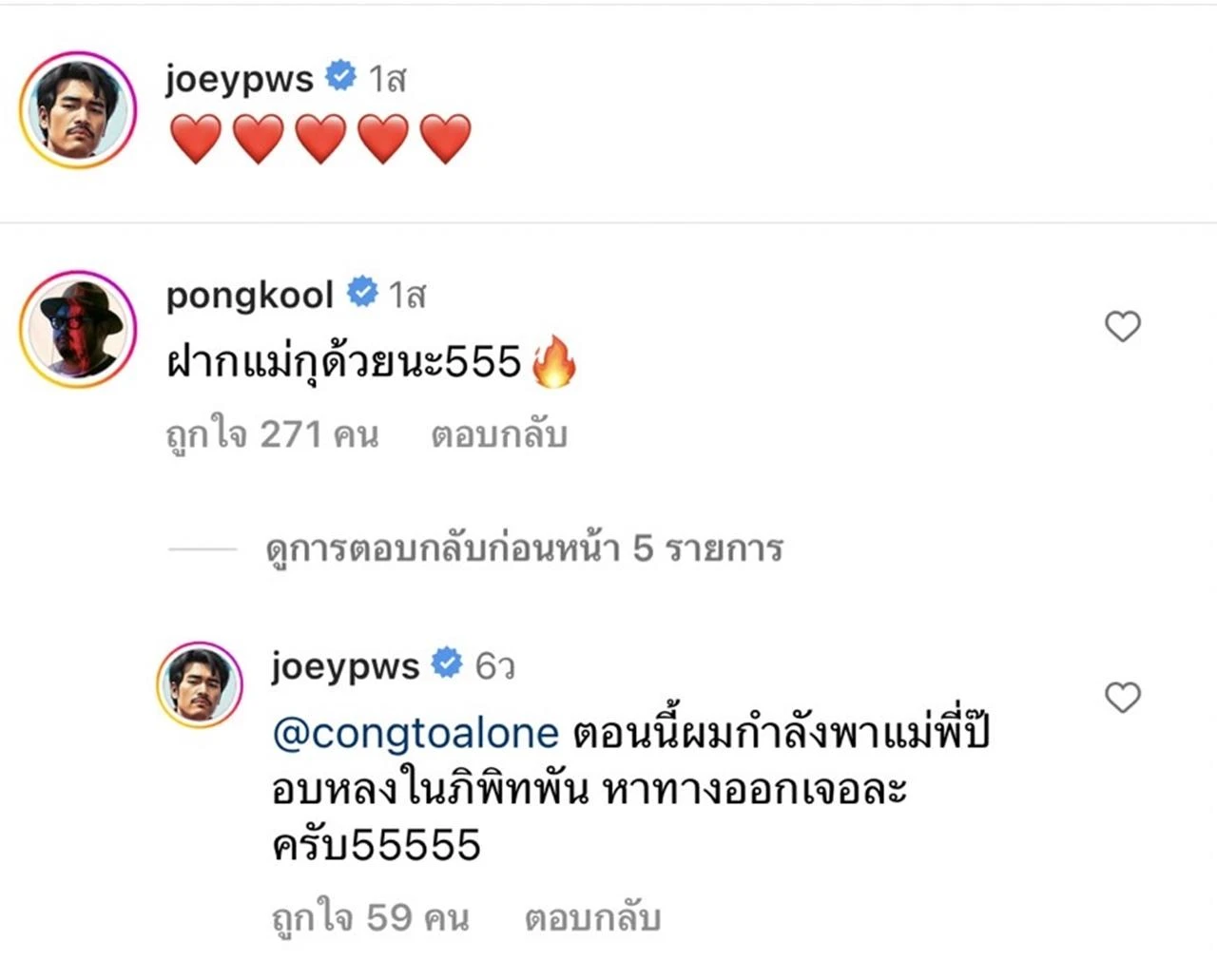Open joeypws profile picture on top comment
Viewport: 1217px width, 980px height.
78,110
